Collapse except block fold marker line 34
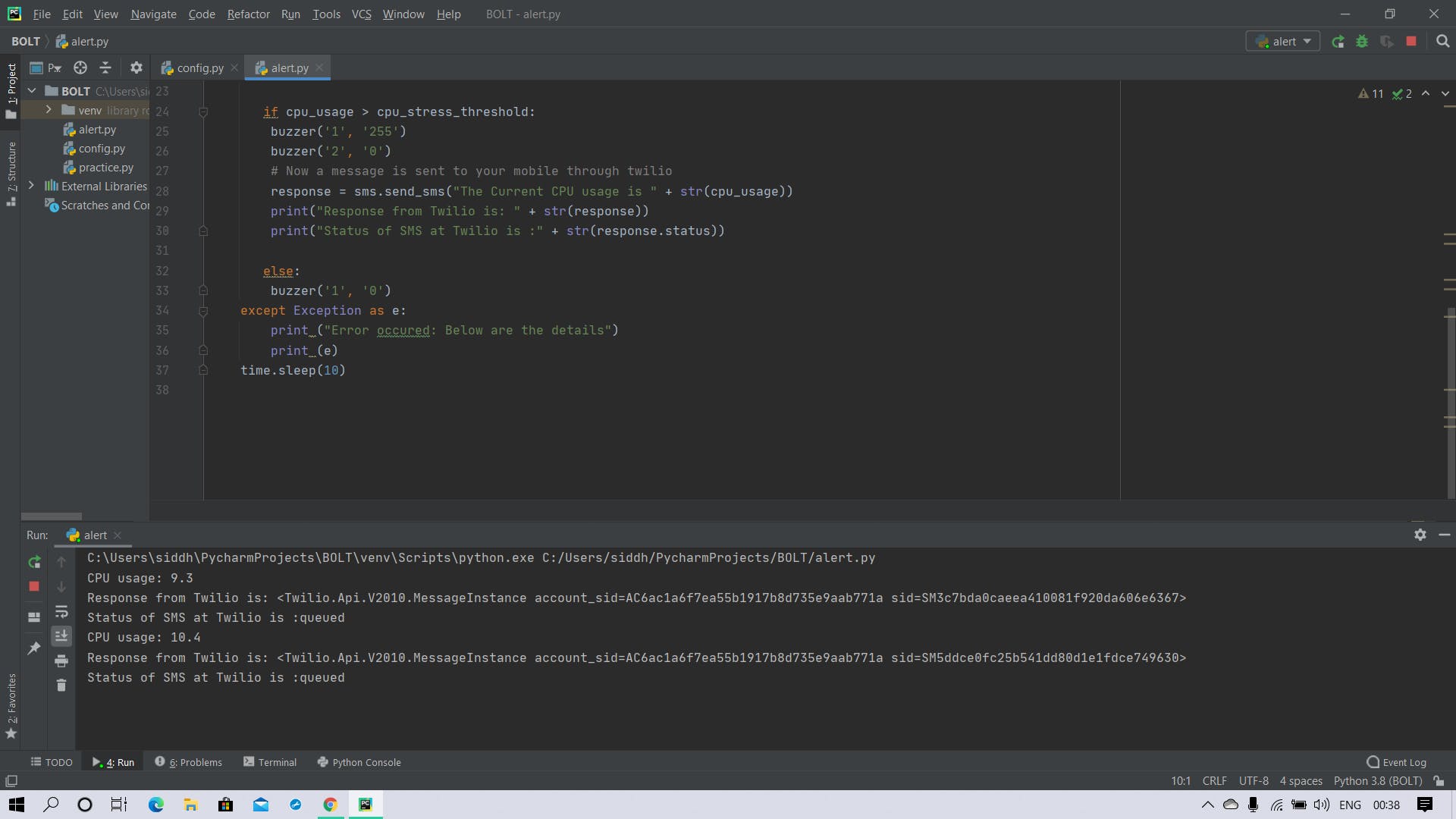 click(x=203, y=311)
